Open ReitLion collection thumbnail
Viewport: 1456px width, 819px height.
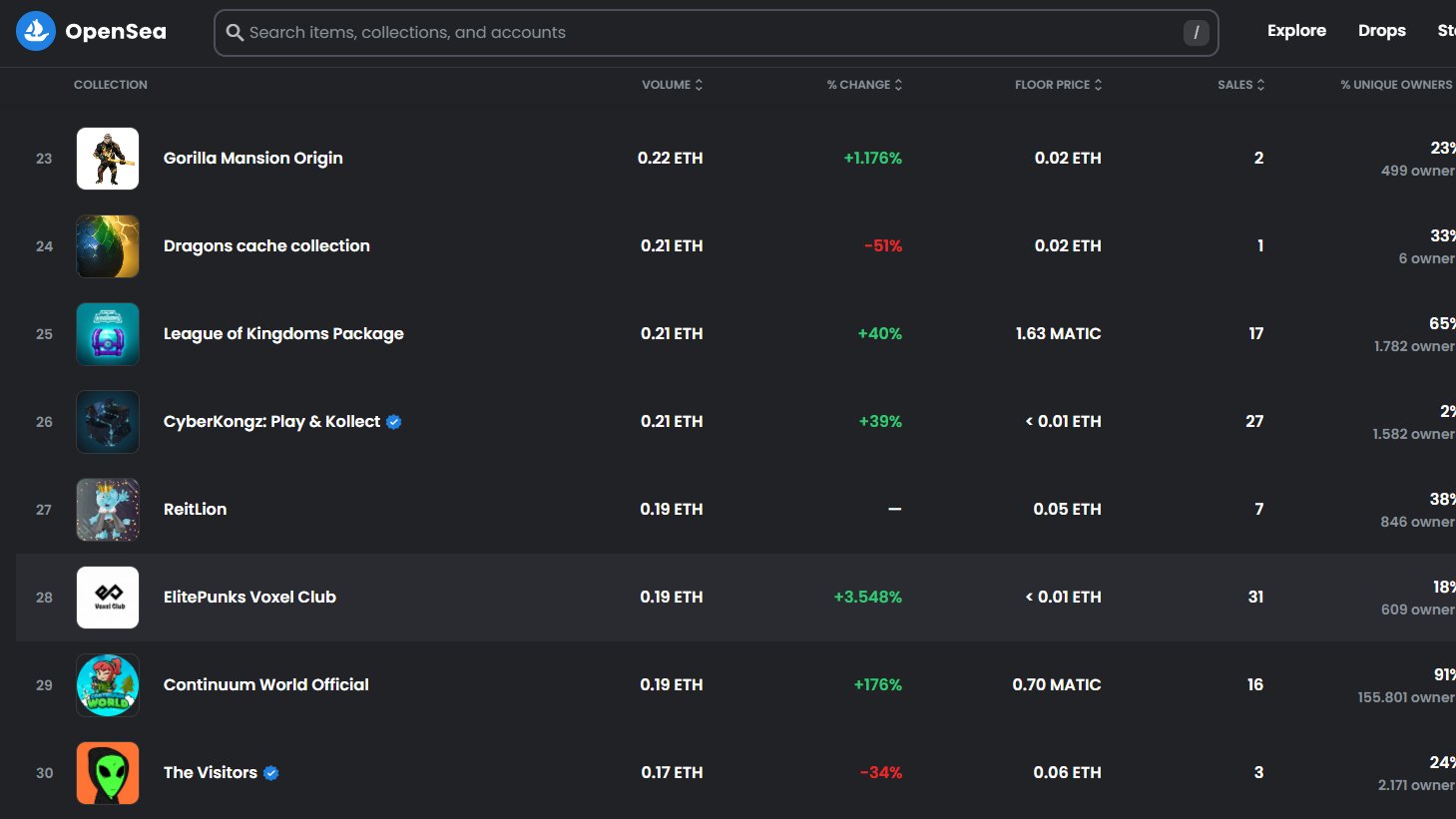coord(108,510)
